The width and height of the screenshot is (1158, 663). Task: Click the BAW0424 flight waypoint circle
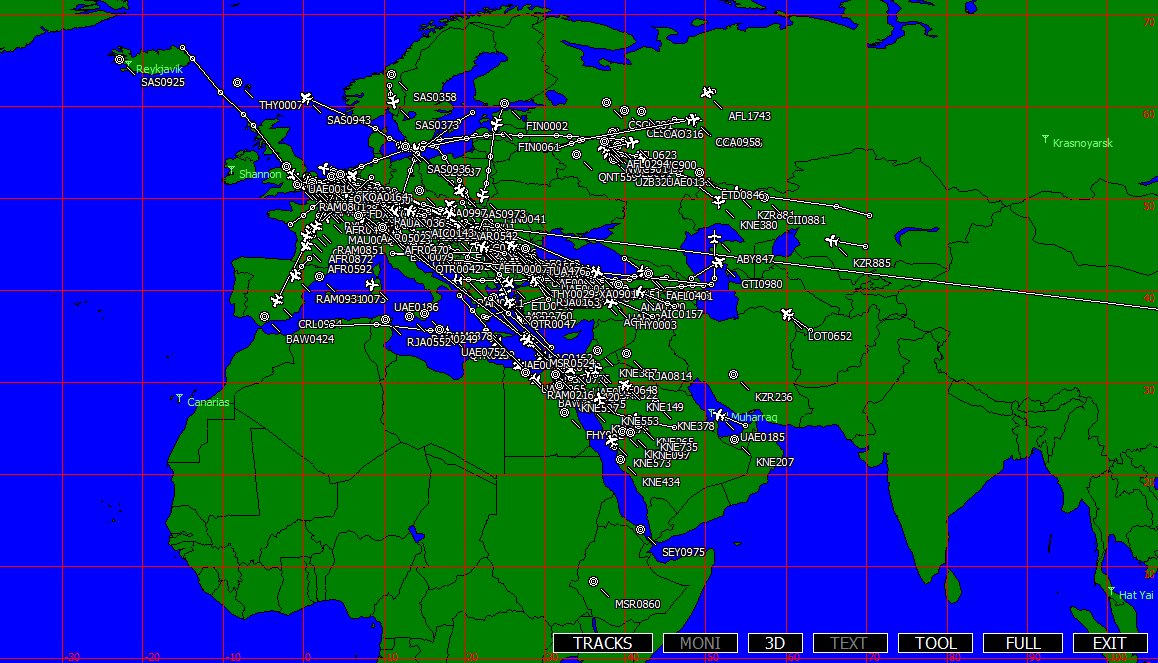[x=264, y=317]
